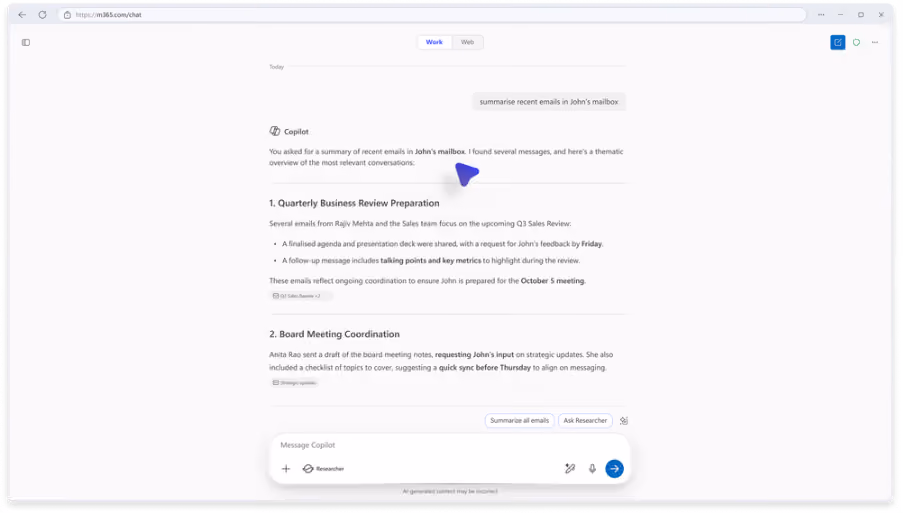Open the Strategic updates email citation chip
The image size is (903, 513).
coord(295,383)
